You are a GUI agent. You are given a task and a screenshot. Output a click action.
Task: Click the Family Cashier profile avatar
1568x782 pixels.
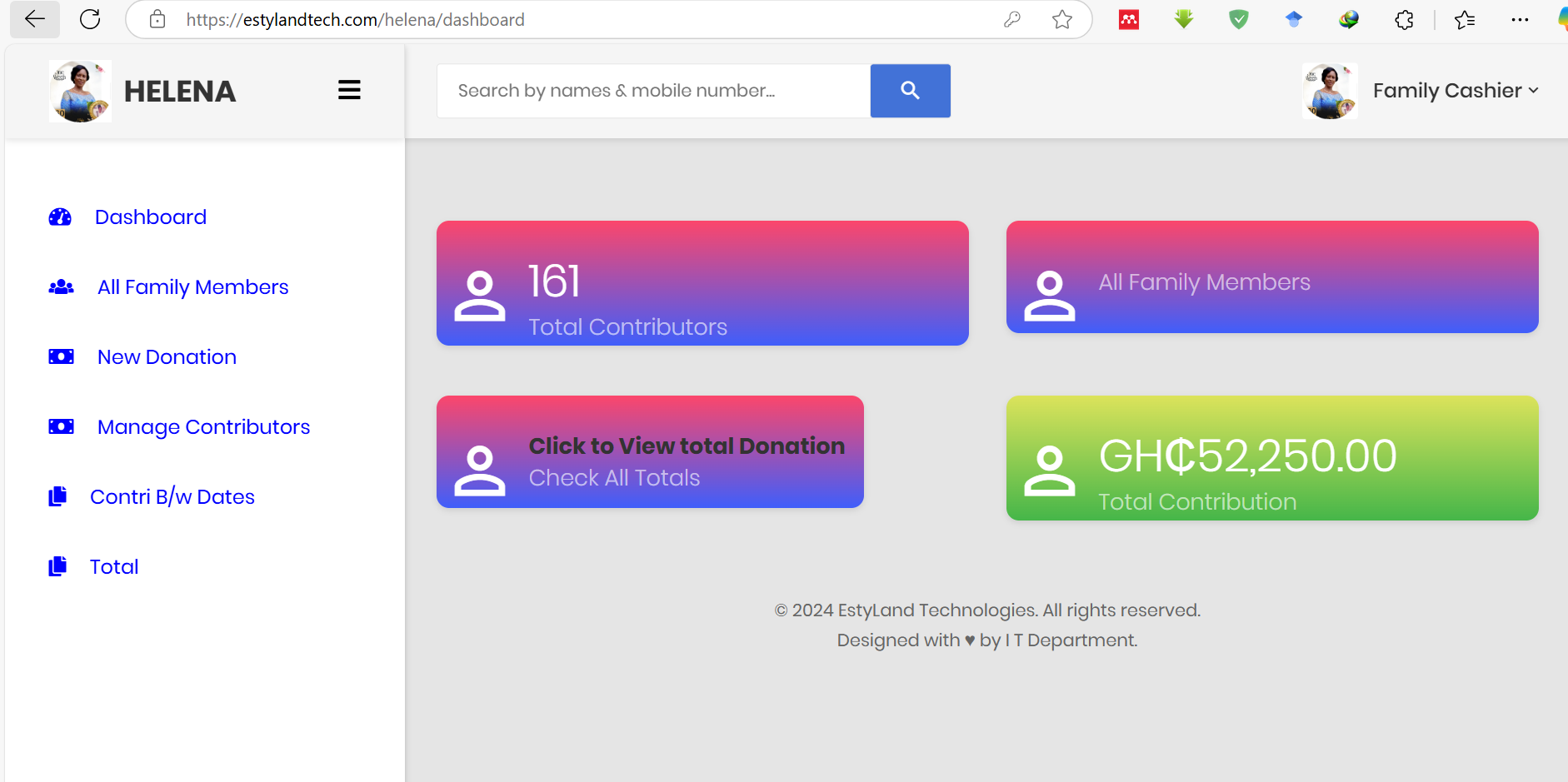click(x=1330, y=90)
